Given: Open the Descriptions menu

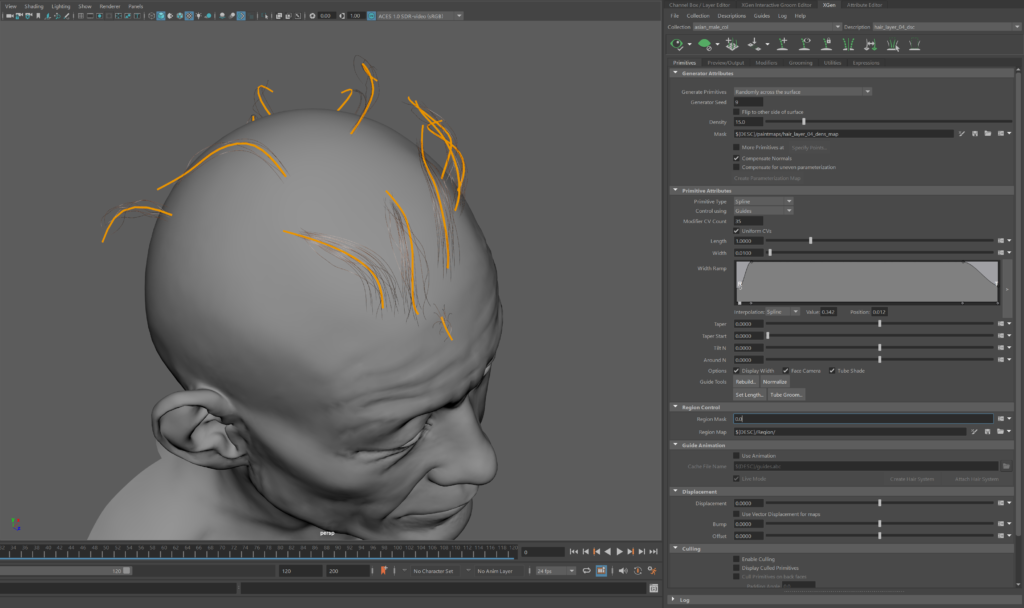Looking at the screenshot, I should pyautogui.click(x=731, y=16).
